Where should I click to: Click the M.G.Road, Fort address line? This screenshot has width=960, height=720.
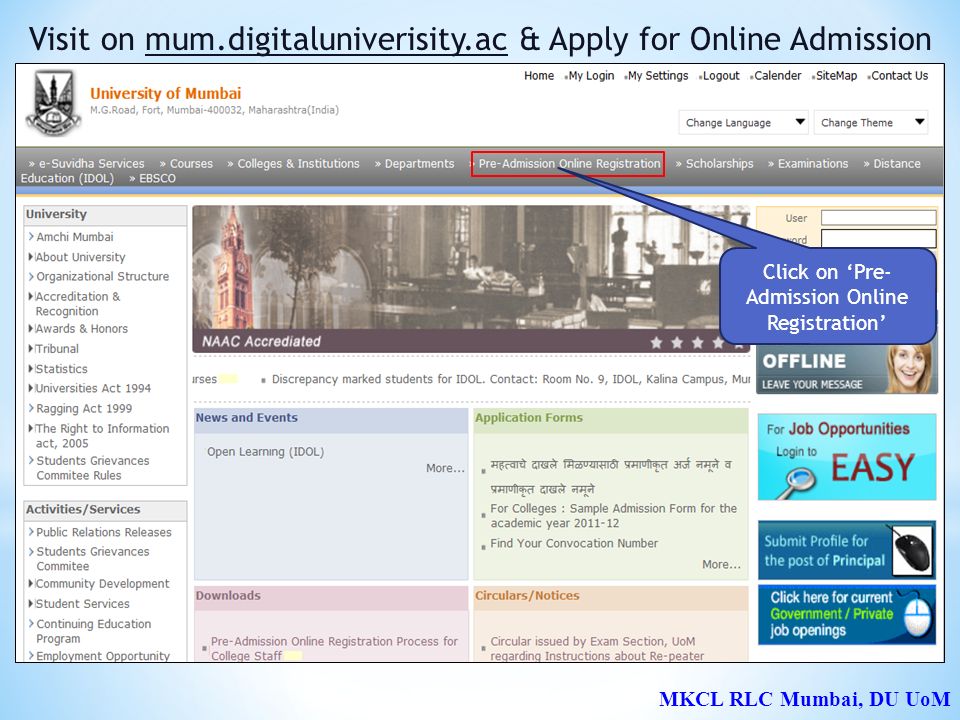214,110
